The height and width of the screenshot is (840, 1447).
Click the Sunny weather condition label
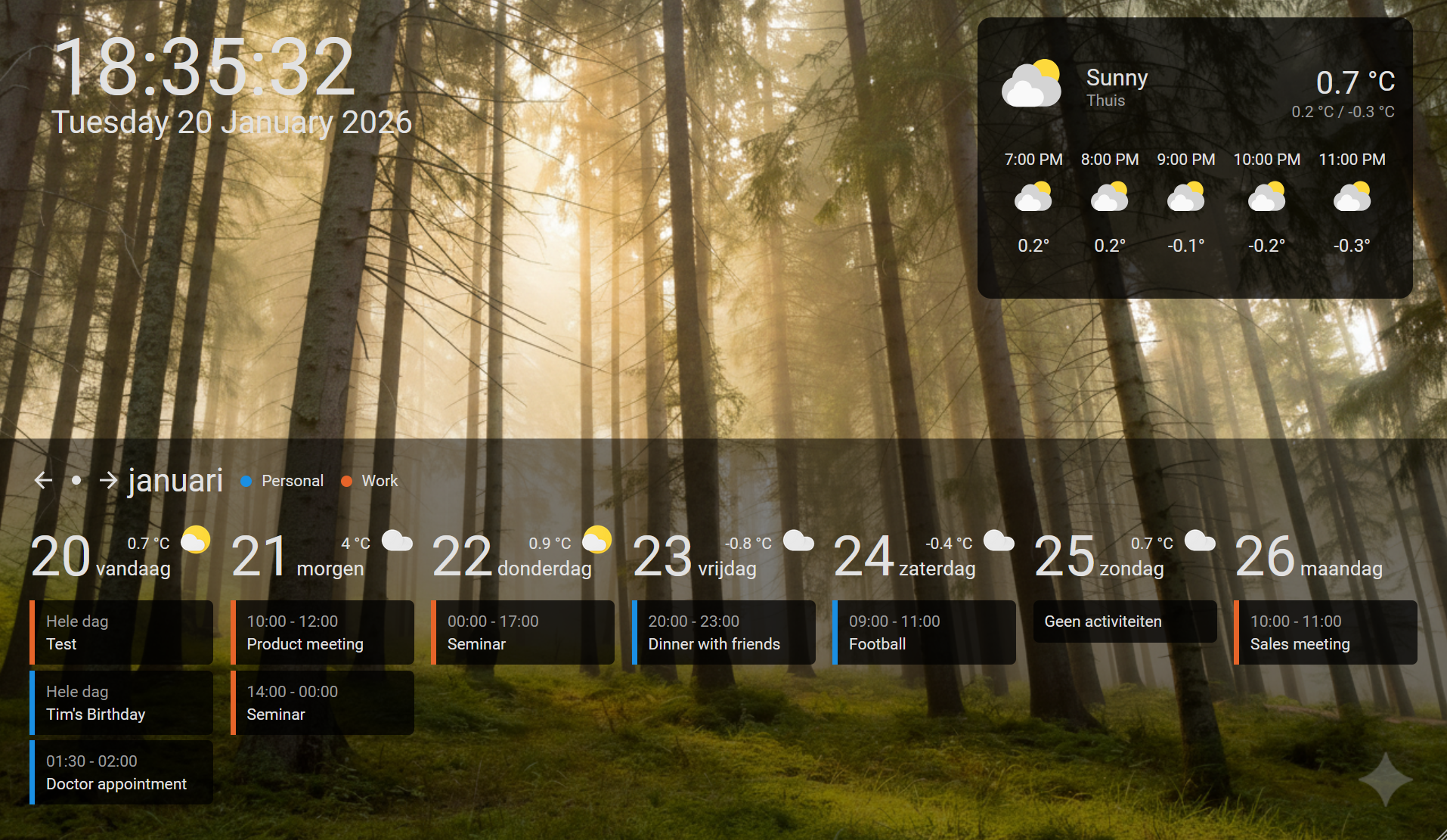1117,78
